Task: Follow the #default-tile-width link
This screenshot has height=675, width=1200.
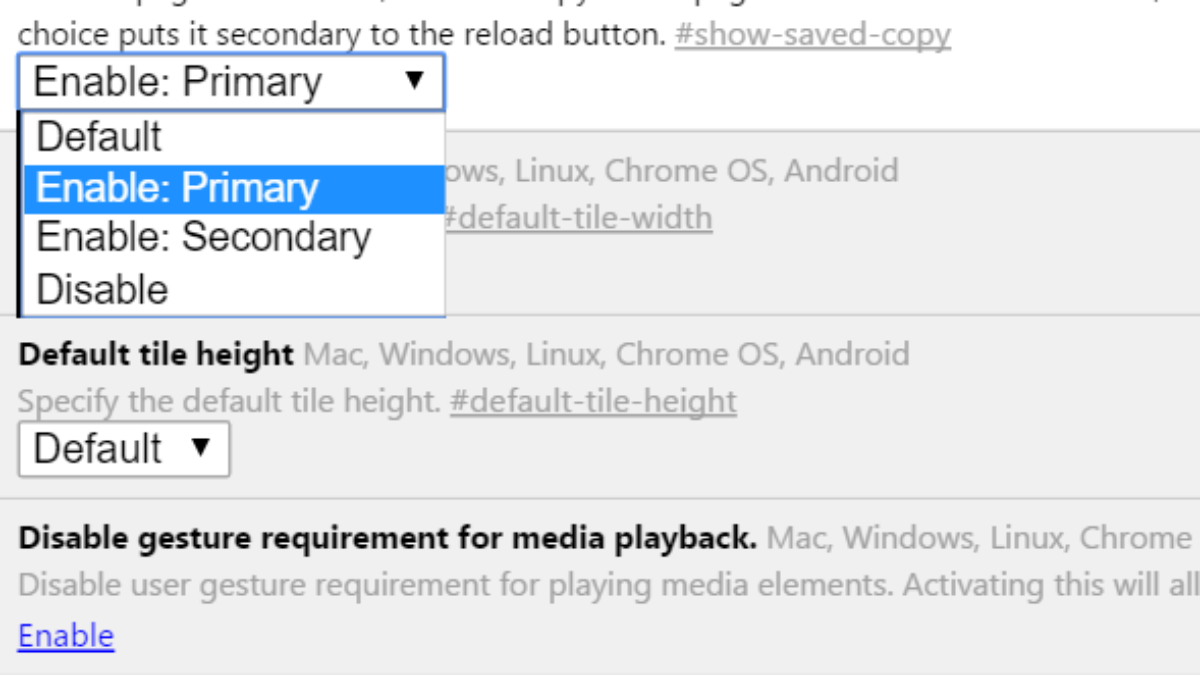Action: pos(577,217)
